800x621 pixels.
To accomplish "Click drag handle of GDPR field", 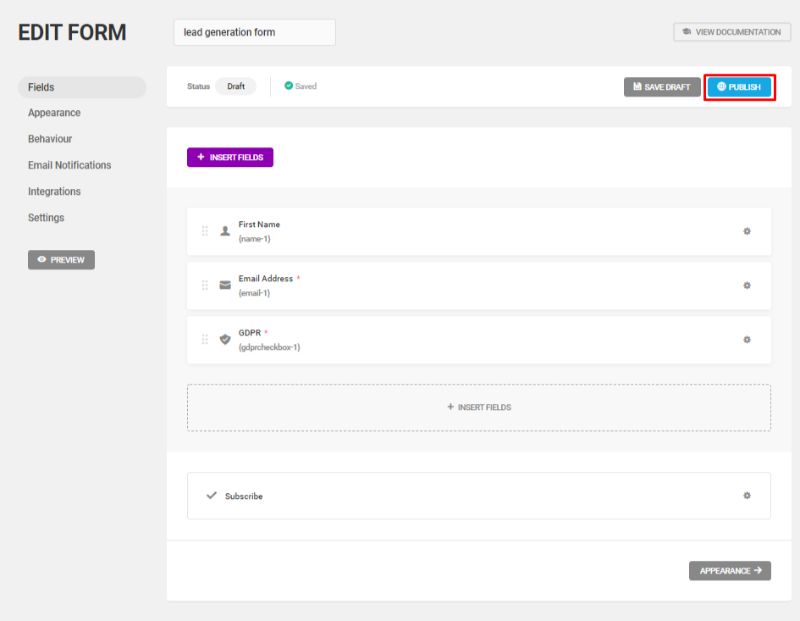I will 205,339.
